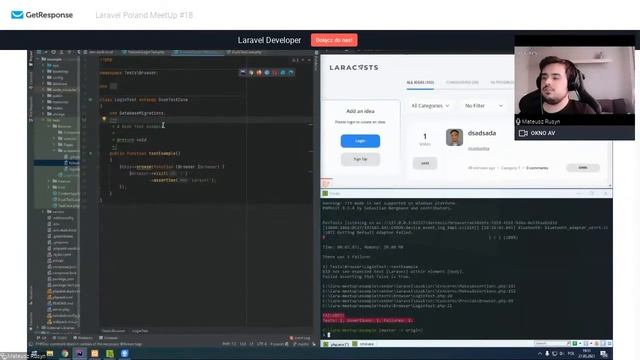Click the gray Sign Up button

[360, 159]
